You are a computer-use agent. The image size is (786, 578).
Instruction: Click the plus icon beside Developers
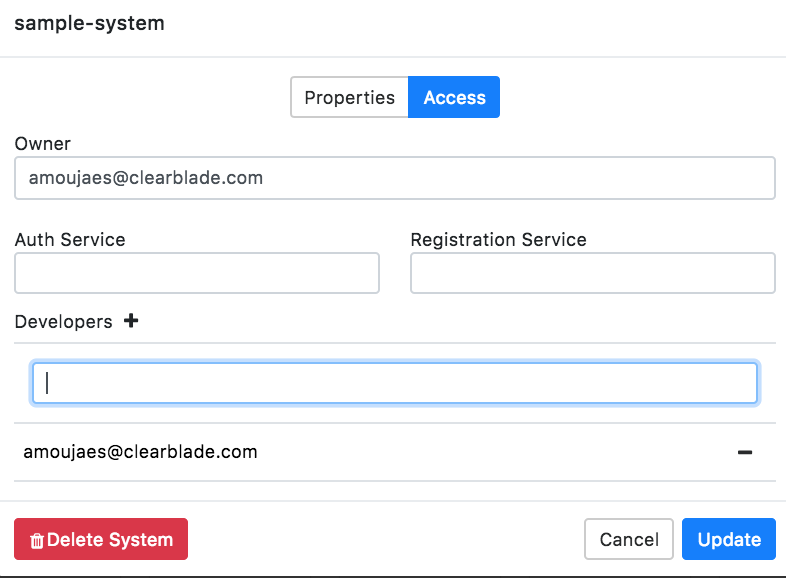point(131,321)
